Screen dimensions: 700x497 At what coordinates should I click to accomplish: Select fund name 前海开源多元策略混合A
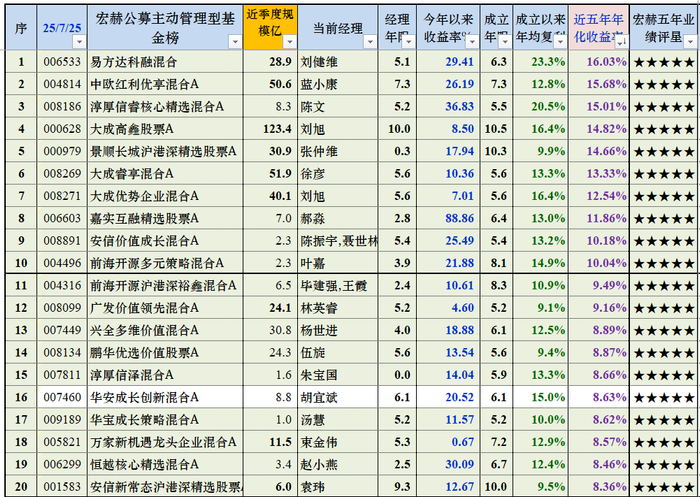(x=157, y=263)
